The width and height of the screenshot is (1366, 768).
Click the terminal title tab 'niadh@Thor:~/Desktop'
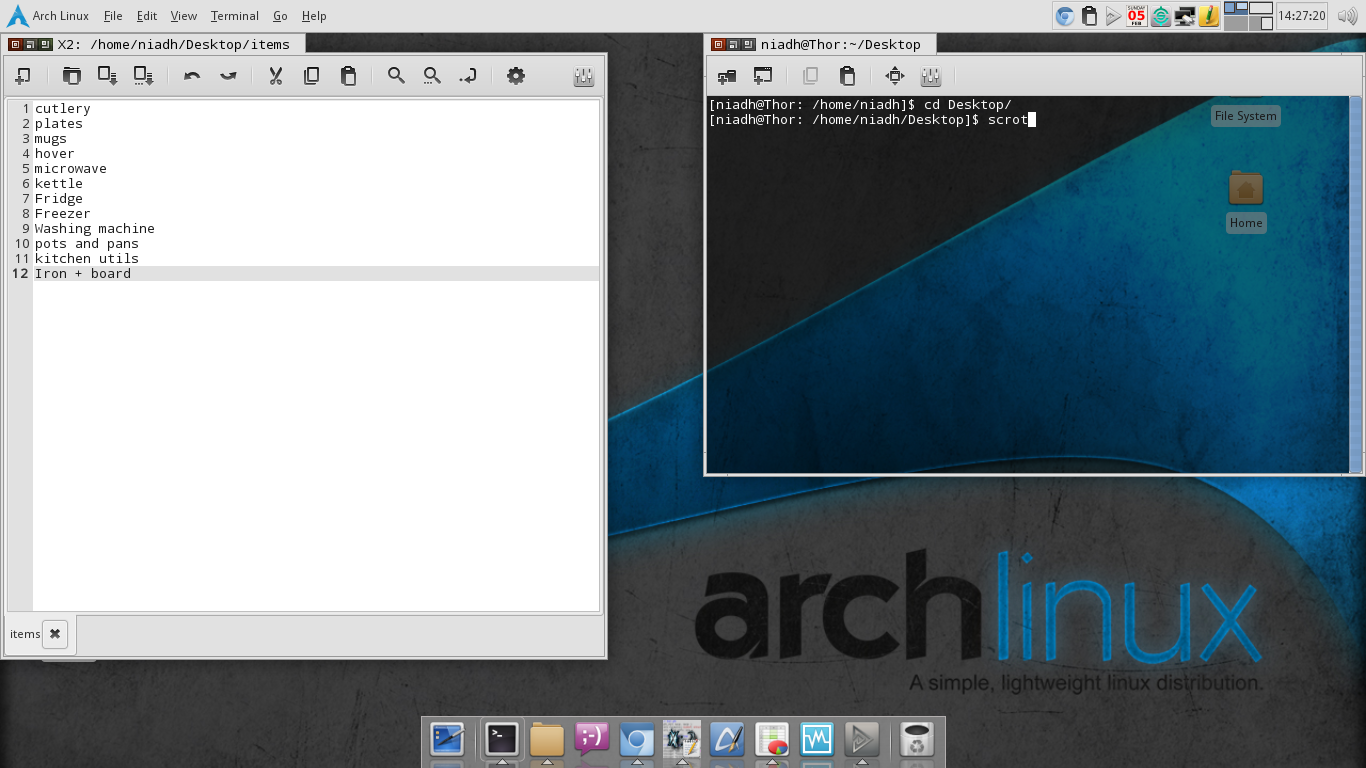coord(840,44)
